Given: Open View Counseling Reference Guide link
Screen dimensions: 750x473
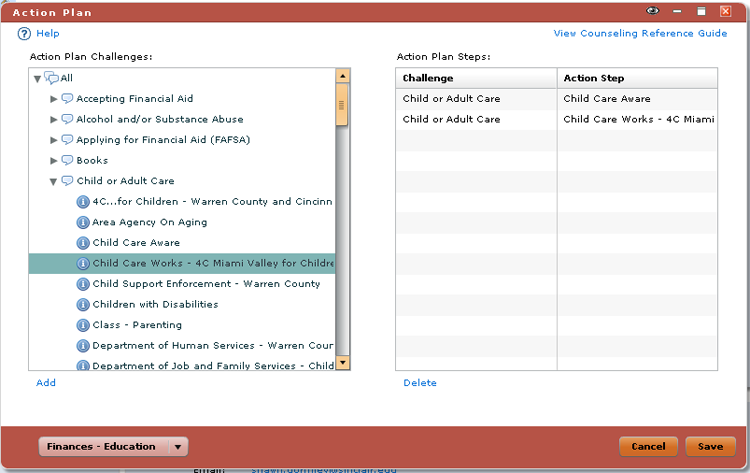Looking at the screenshot, I should tap(640, 34).
